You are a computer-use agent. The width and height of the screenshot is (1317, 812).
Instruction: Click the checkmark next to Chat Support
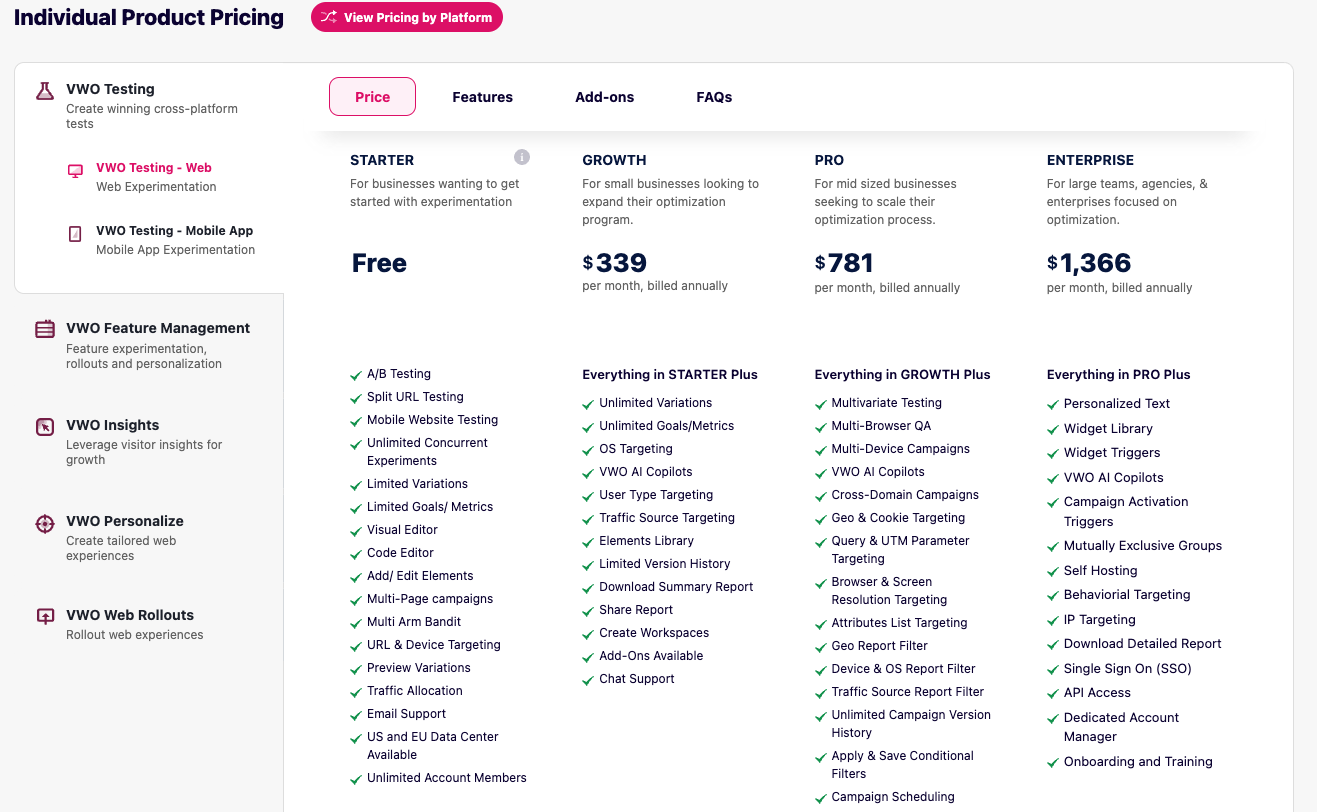[588, 681]
